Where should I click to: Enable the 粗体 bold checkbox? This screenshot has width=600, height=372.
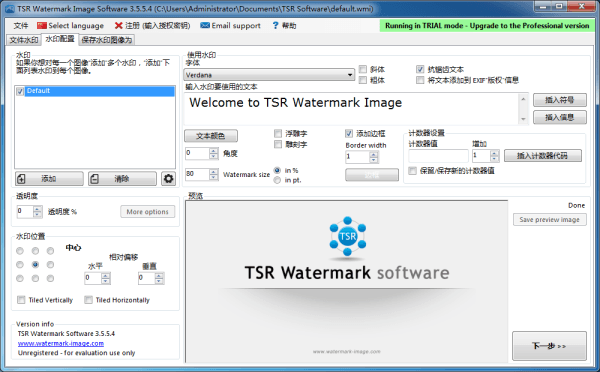[x=363, y=80]
